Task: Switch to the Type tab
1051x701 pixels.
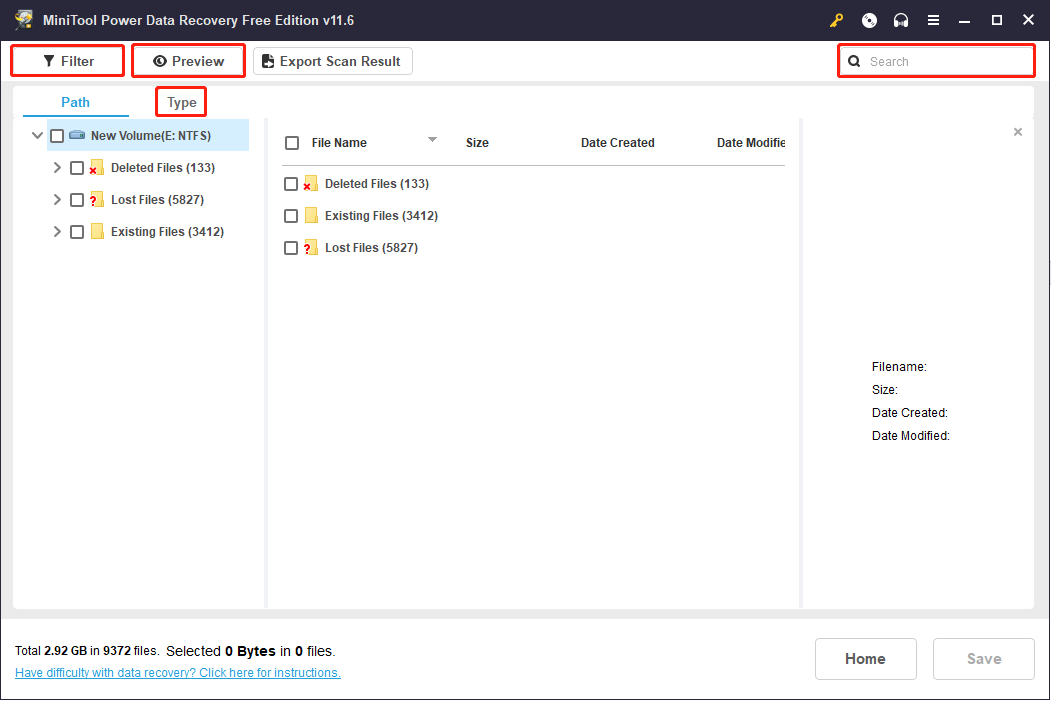Action: coord(182,102)
